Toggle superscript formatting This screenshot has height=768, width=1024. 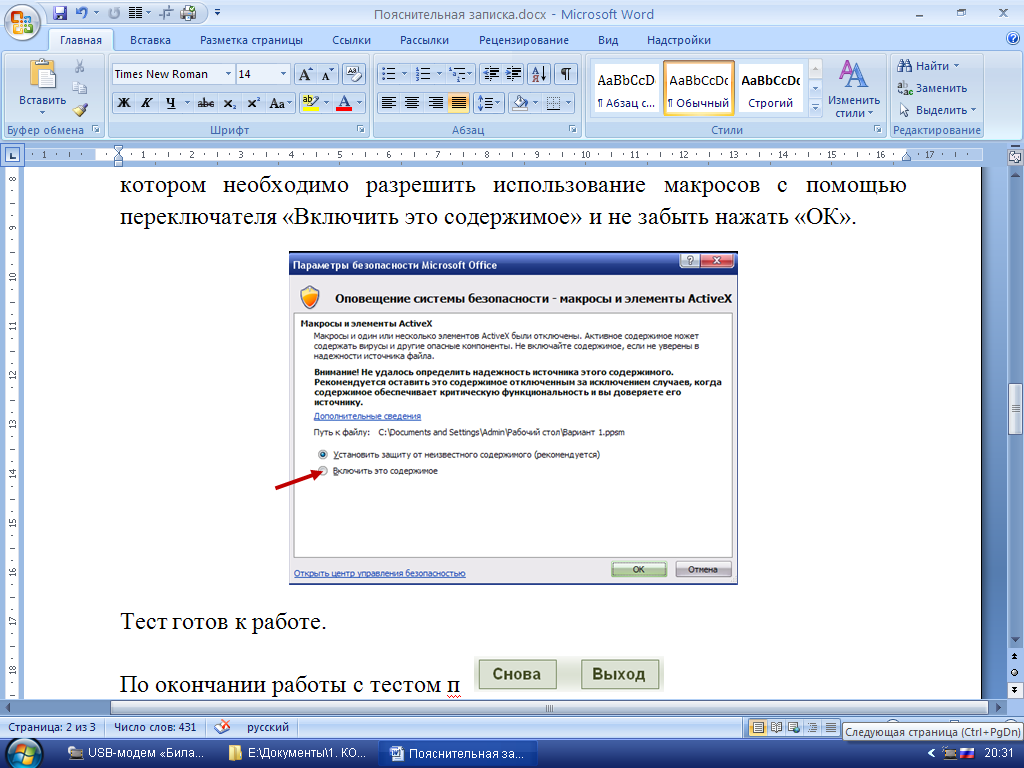253,103
